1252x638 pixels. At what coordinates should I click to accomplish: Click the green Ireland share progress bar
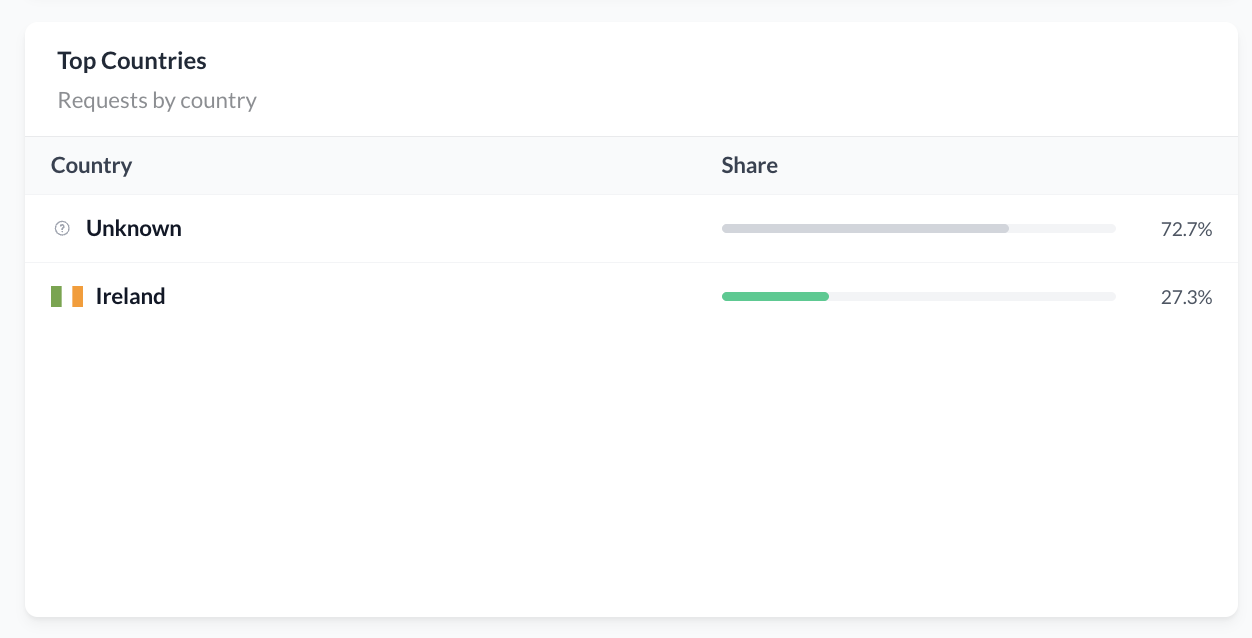click(x=775, y=296)
